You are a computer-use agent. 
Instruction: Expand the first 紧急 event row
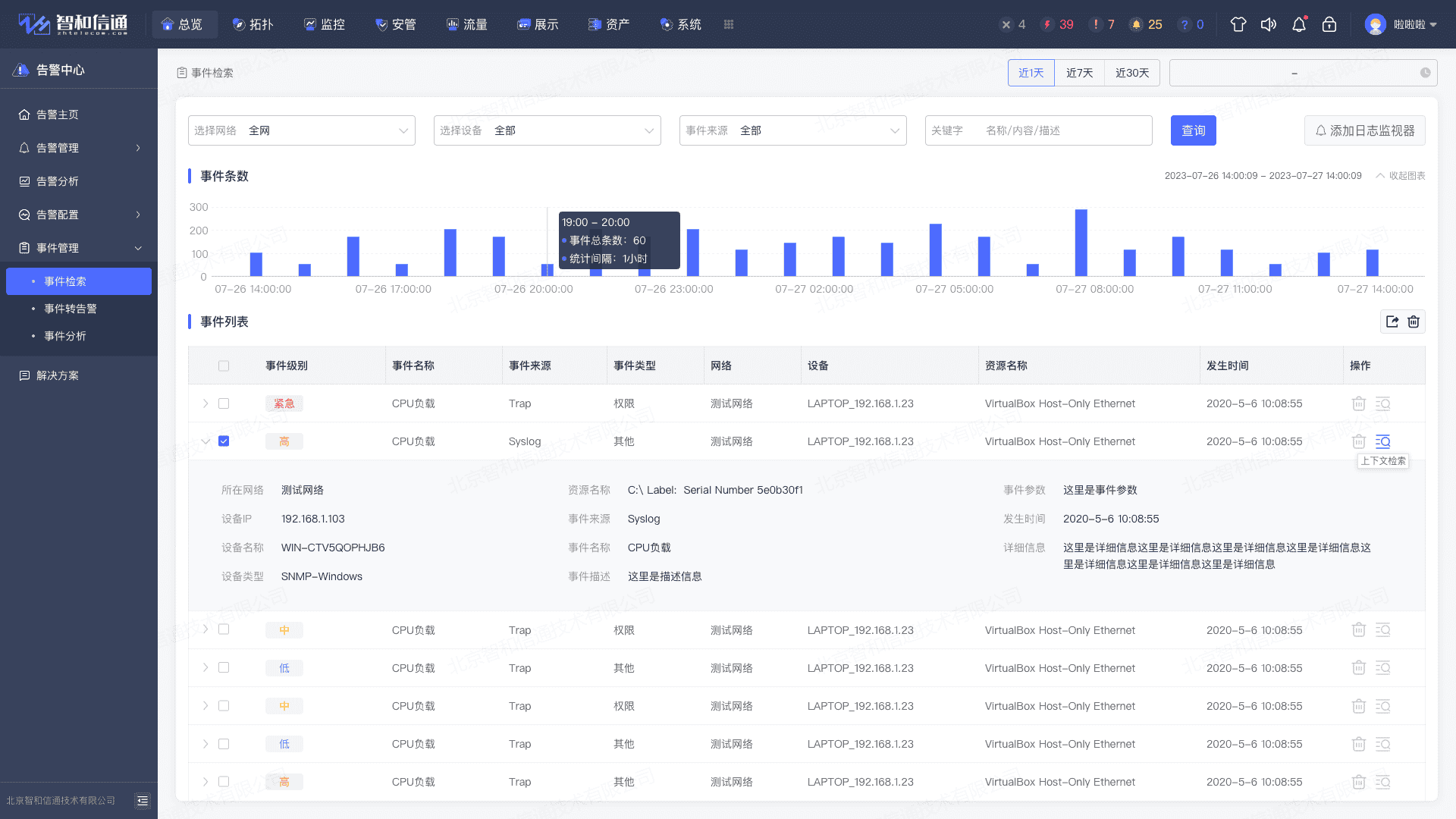pyautogui.click(x=206, y=403)
